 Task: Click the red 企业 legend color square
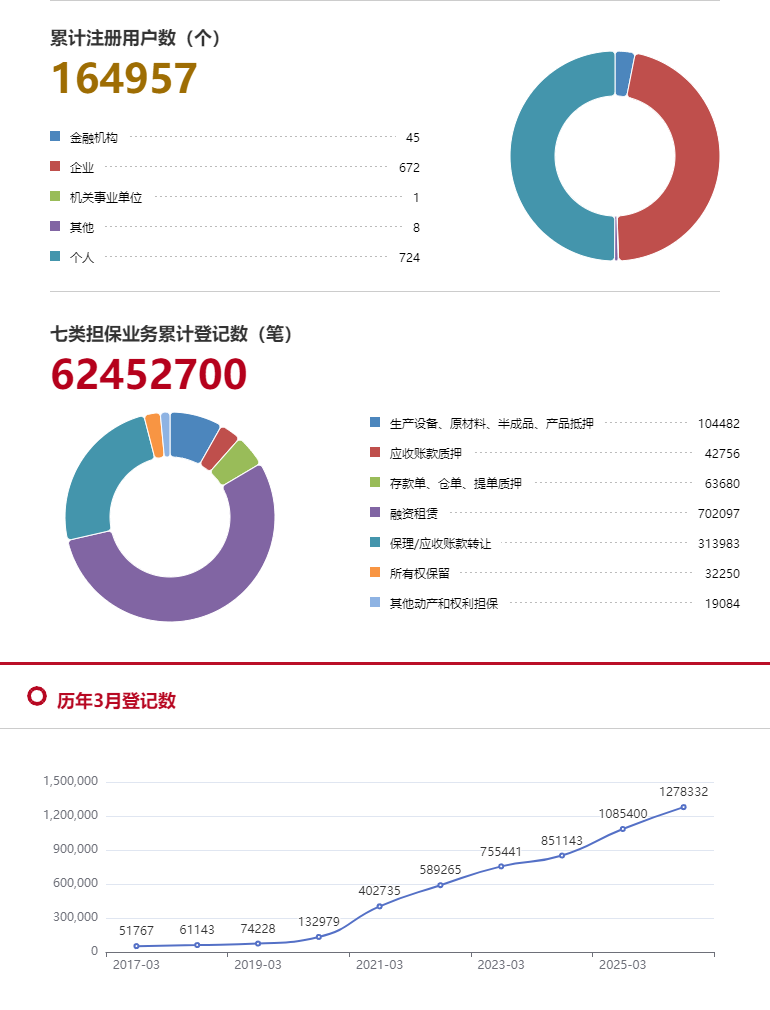[x=55, y=166]
